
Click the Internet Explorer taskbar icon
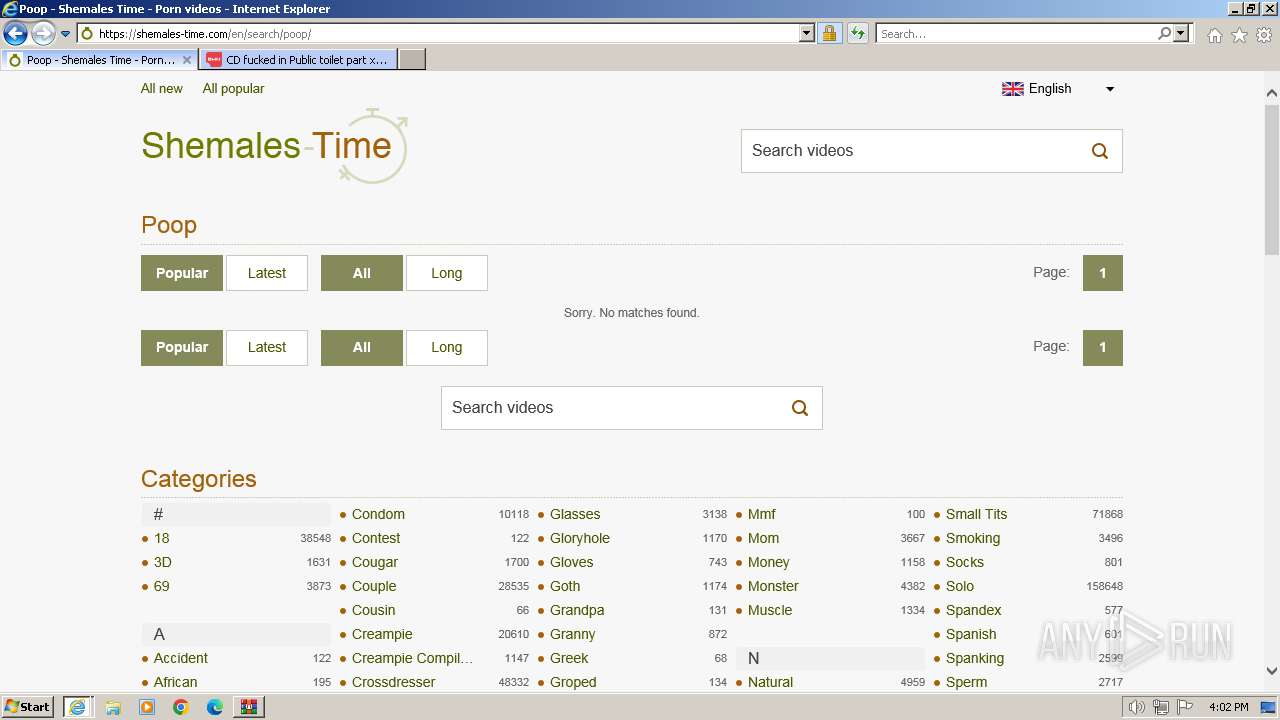click(x=77, y=707)
